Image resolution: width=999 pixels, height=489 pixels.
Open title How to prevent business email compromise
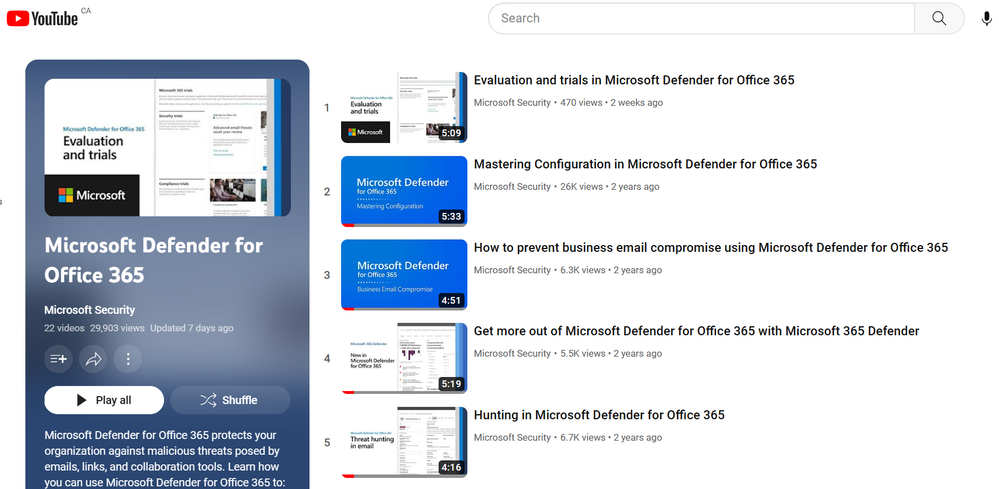pyautogui.click(x=711, y=248)
